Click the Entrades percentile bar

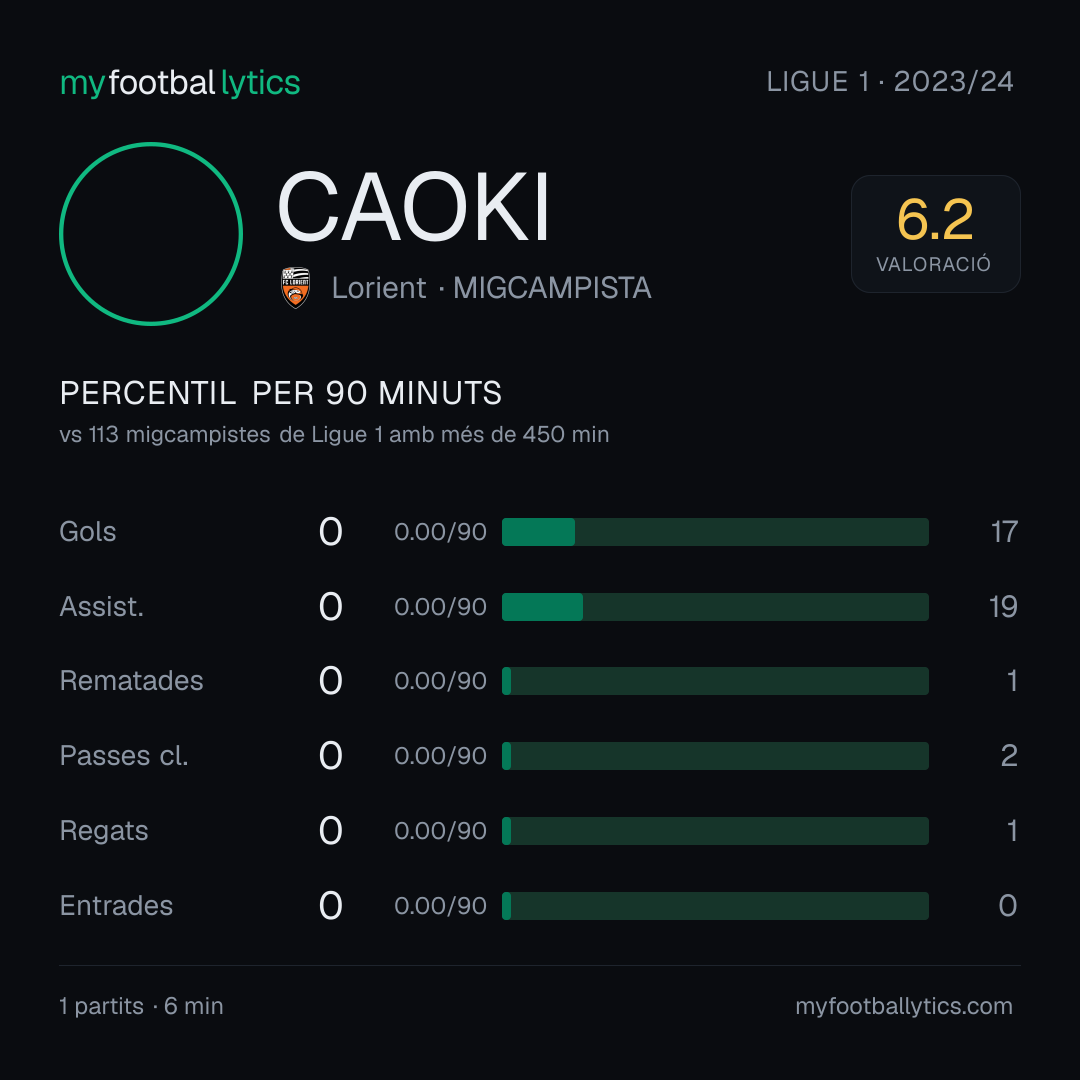point(715,906)
